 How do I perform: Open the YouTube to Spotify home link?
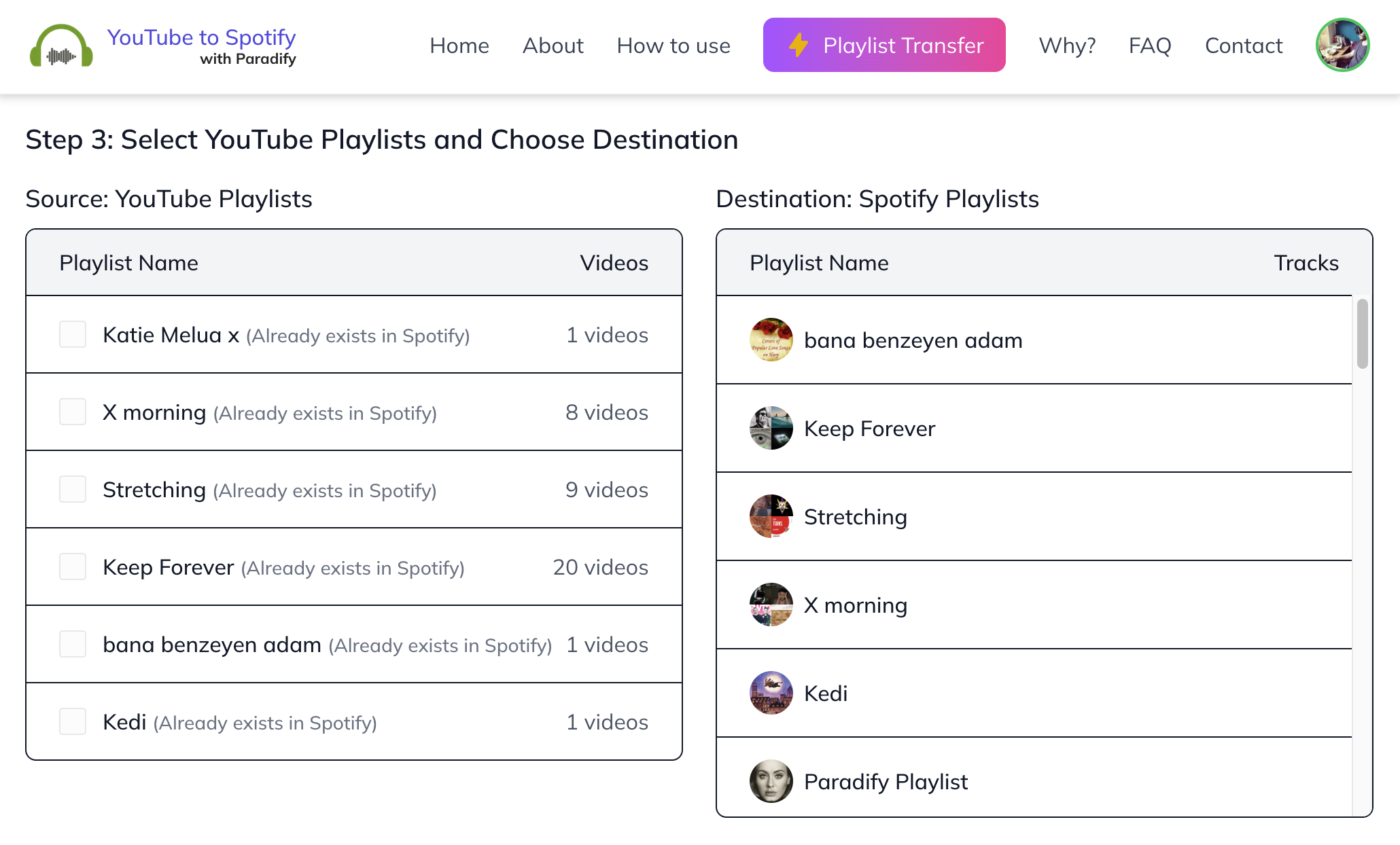click(x=201, y=37)
